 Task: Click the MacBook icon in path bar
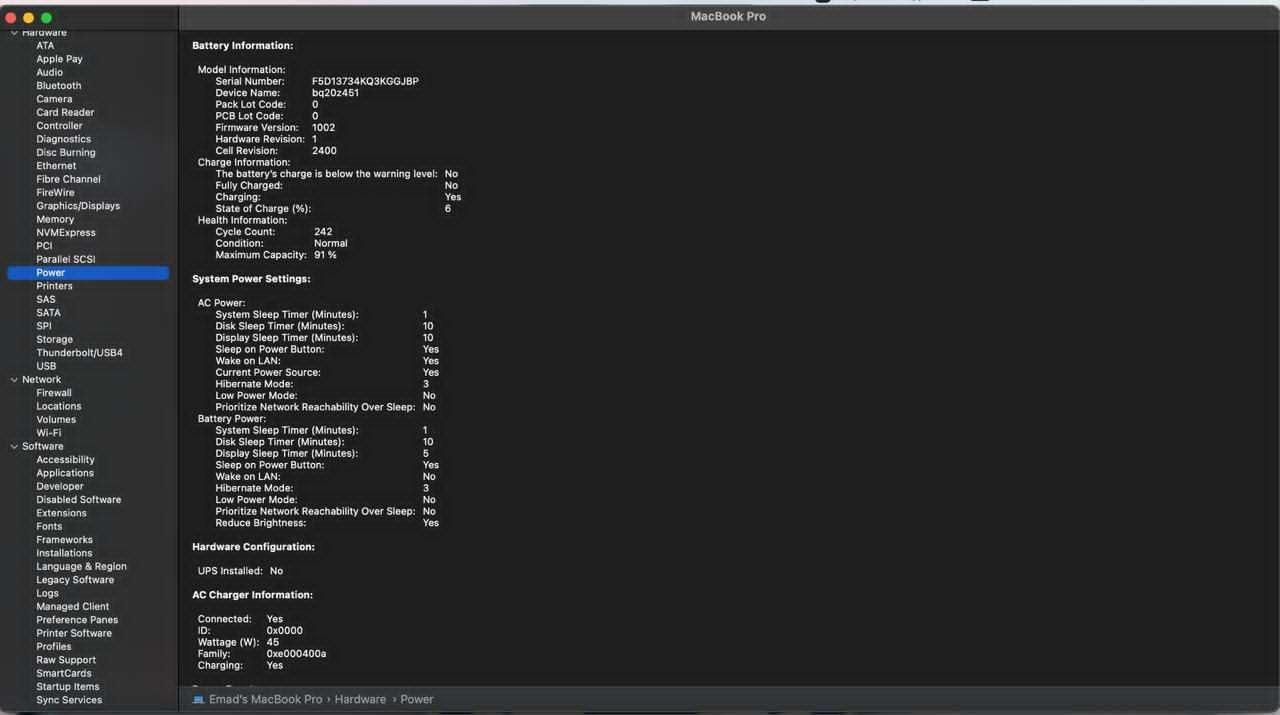click(x=198, y=700)
